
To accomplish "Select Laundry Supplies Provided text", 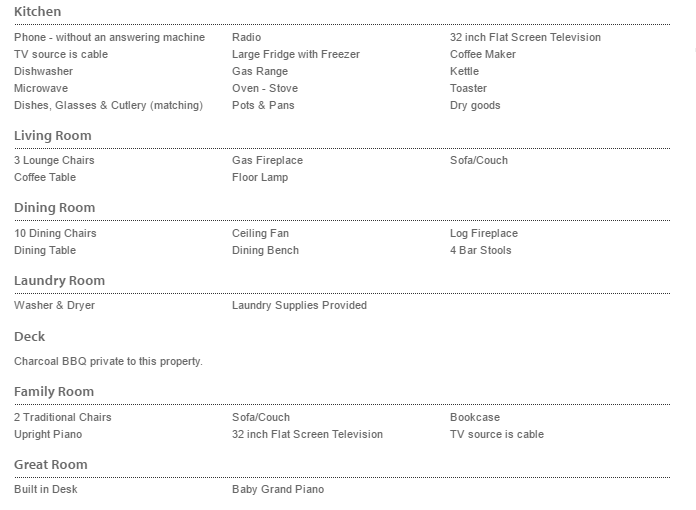I will 299,305.
